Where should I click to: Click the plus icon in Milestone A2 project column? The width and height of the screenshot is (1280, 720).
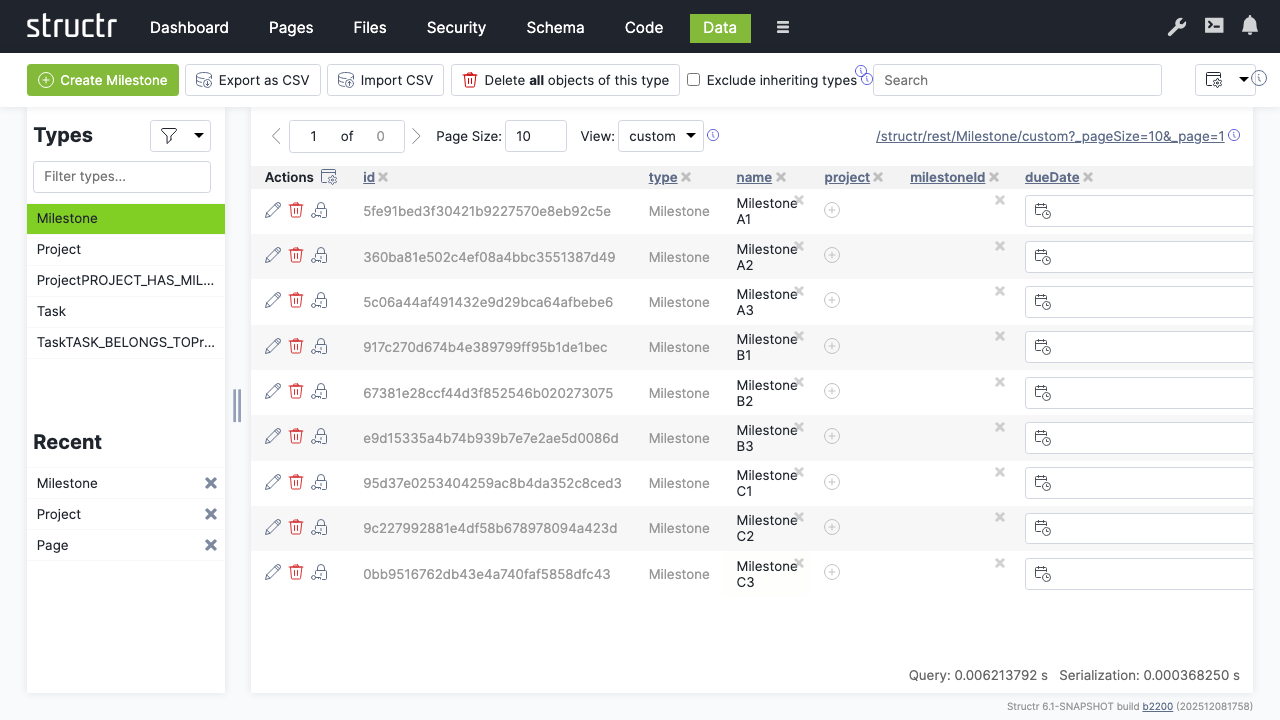832,256
